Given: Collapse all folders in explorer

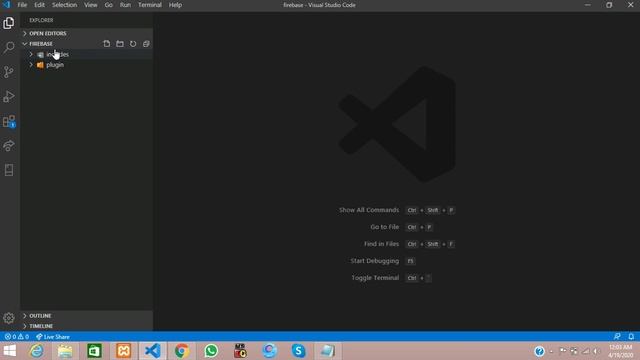Looking at the screenshot, I should click(x=146, y=44).
